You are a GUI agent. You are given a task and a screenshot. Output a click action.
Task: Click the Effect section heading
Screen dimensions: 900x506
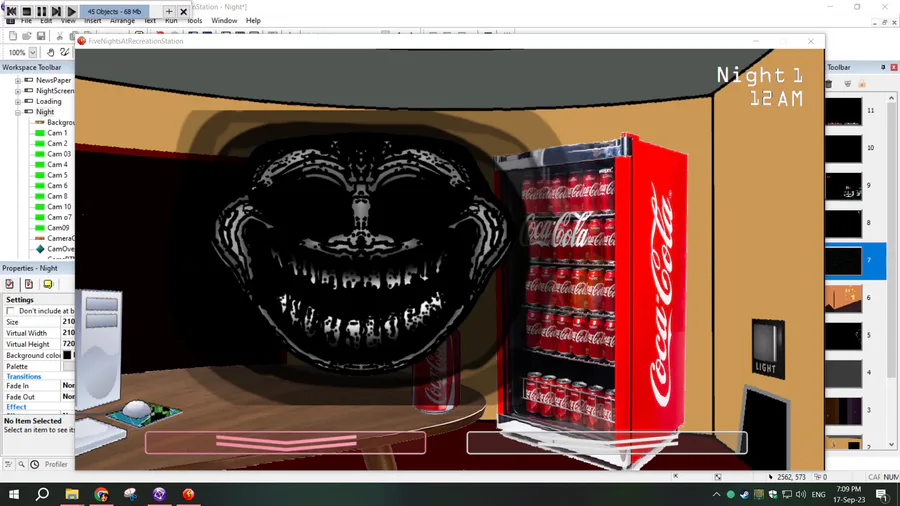pos(16,407)
